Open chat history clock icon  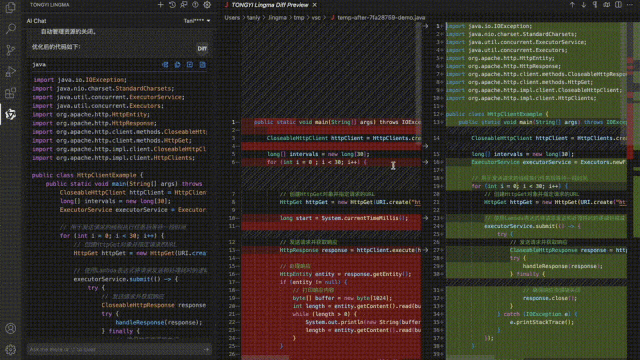(x=172, y=5)
